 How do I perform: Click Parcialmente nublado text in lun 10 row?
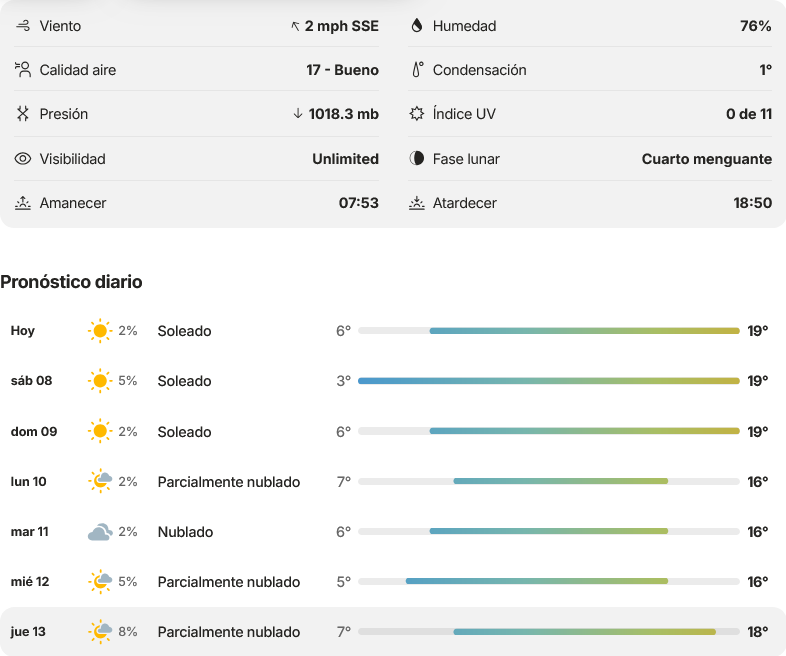[x=229, y=482]
